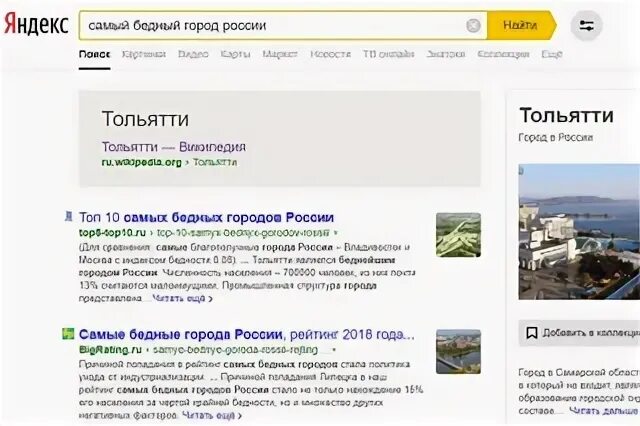Open the Тольятти city photo in the side panel

tap(579, 232)
